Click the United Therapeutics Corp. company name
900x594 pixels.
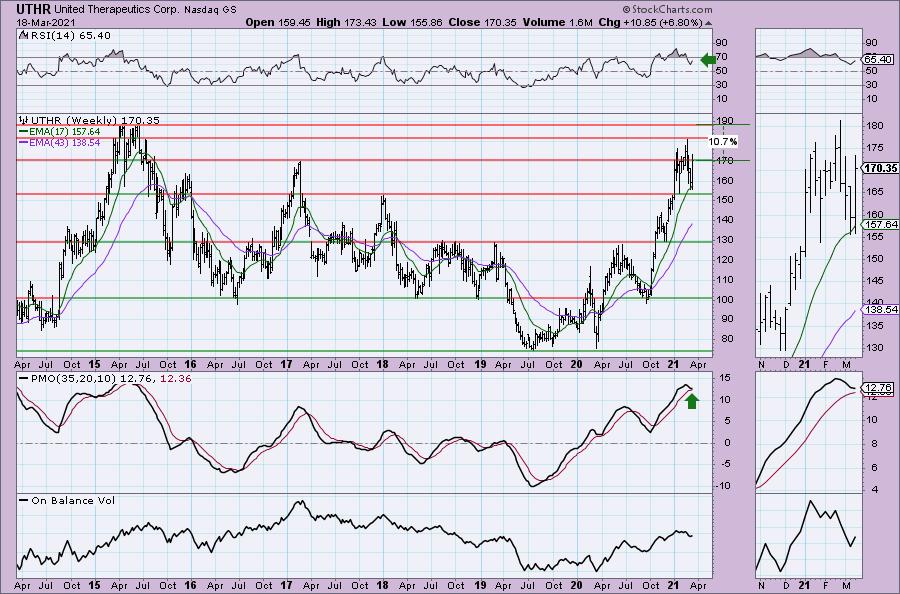point(117,10)
